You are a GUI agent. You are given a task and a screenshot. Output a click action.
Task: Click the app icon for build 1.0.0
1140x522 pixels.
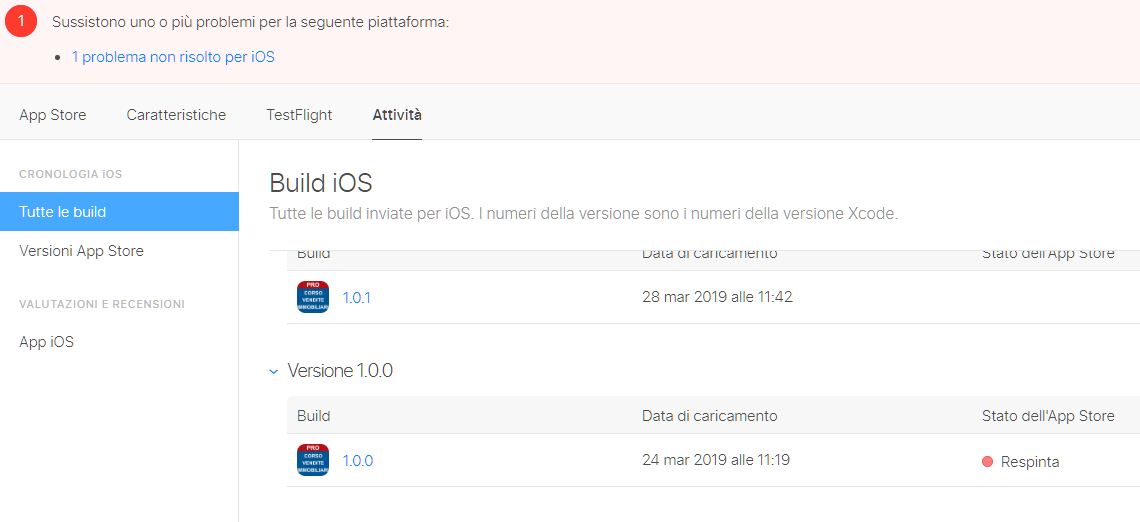[313, 460]
